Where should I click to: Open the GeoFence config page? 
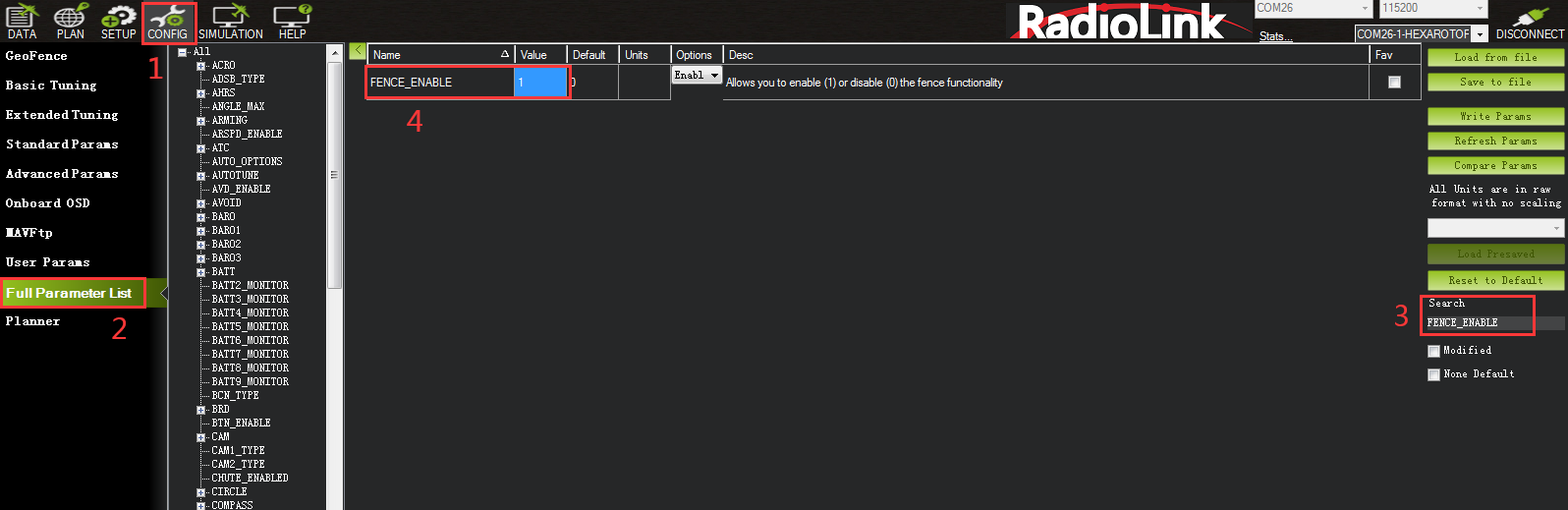(36, 56)
